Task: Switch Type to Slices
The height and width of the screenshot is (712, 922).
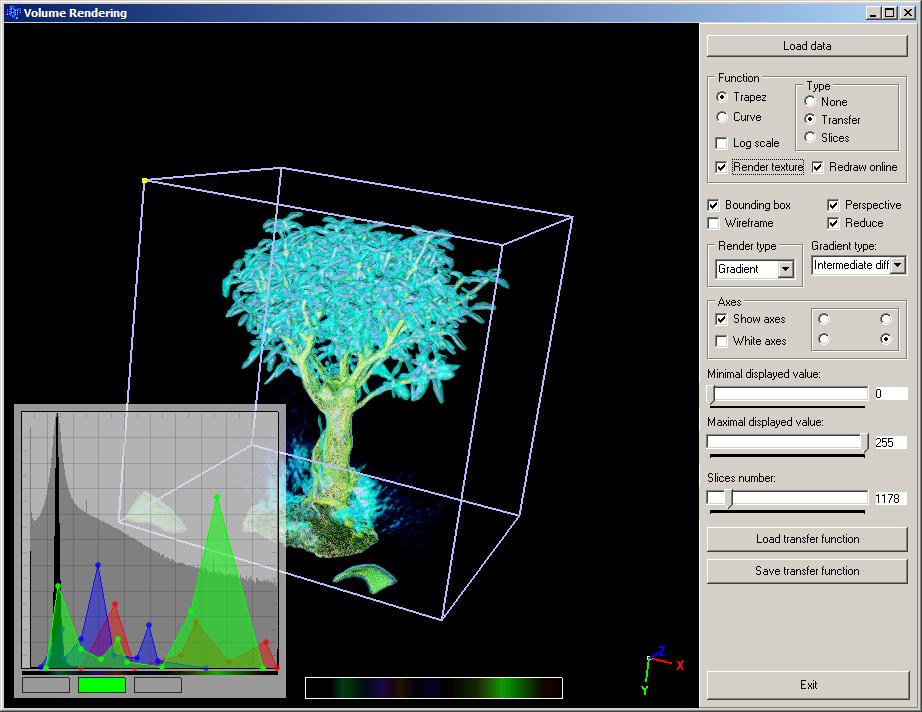Action: (x=810, y=138)
